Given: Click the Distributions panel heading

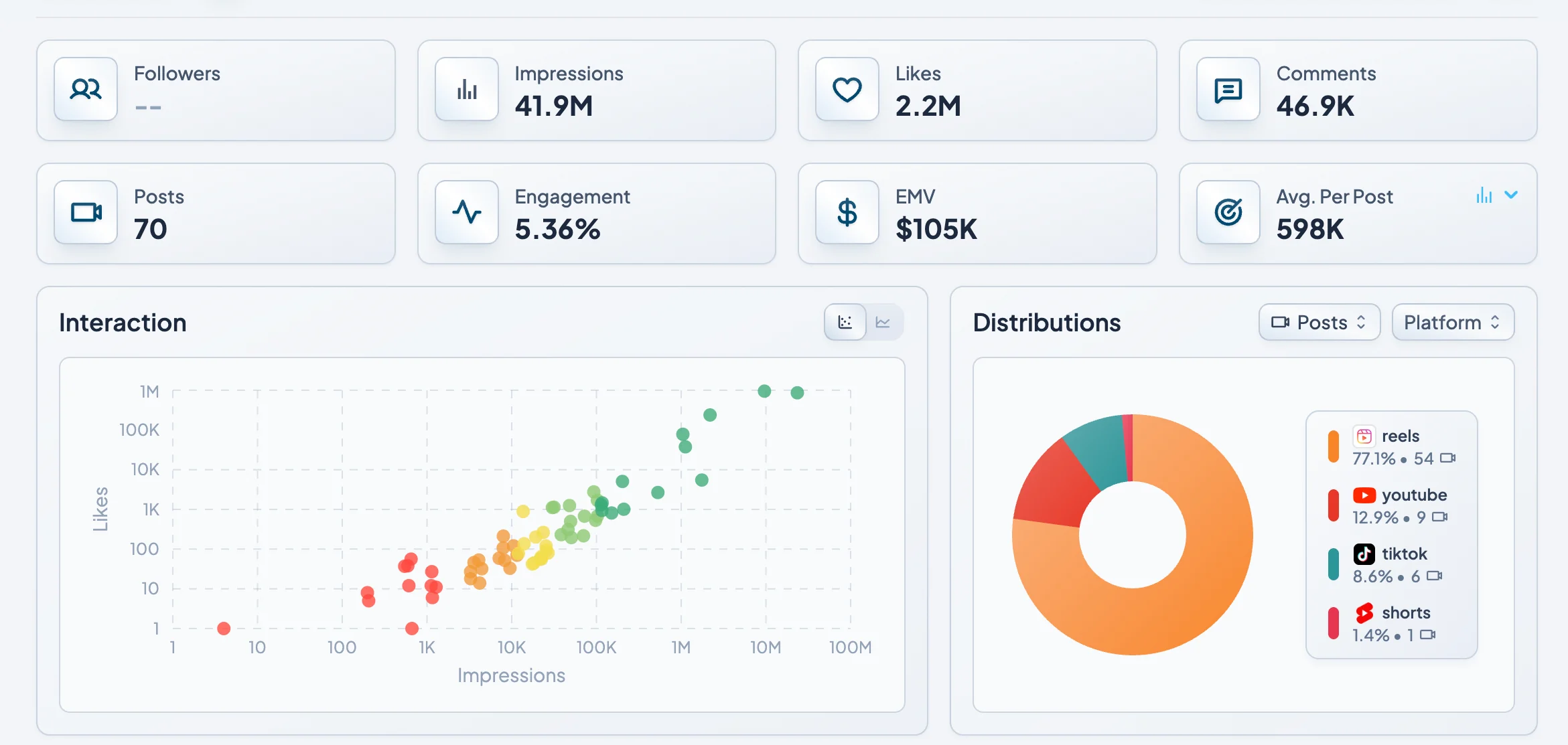Looking at the screenshot, I should (1046, 323).
